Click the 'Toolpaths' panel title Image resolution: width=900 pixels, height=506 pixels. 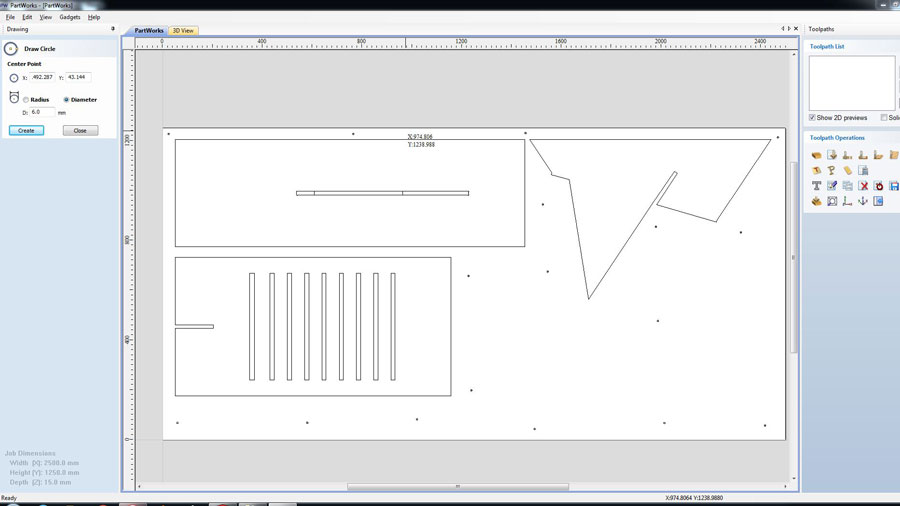pos(821,29)
